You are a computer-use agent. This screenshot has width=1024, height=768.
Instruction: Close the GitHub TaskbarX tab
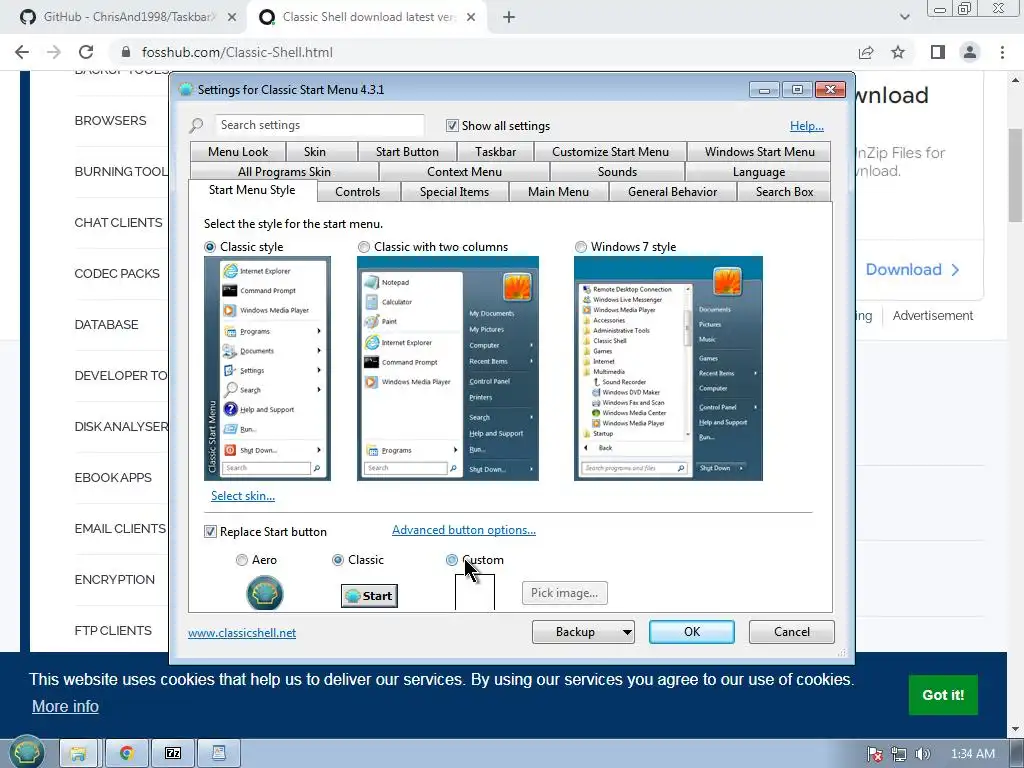[231, 17]
